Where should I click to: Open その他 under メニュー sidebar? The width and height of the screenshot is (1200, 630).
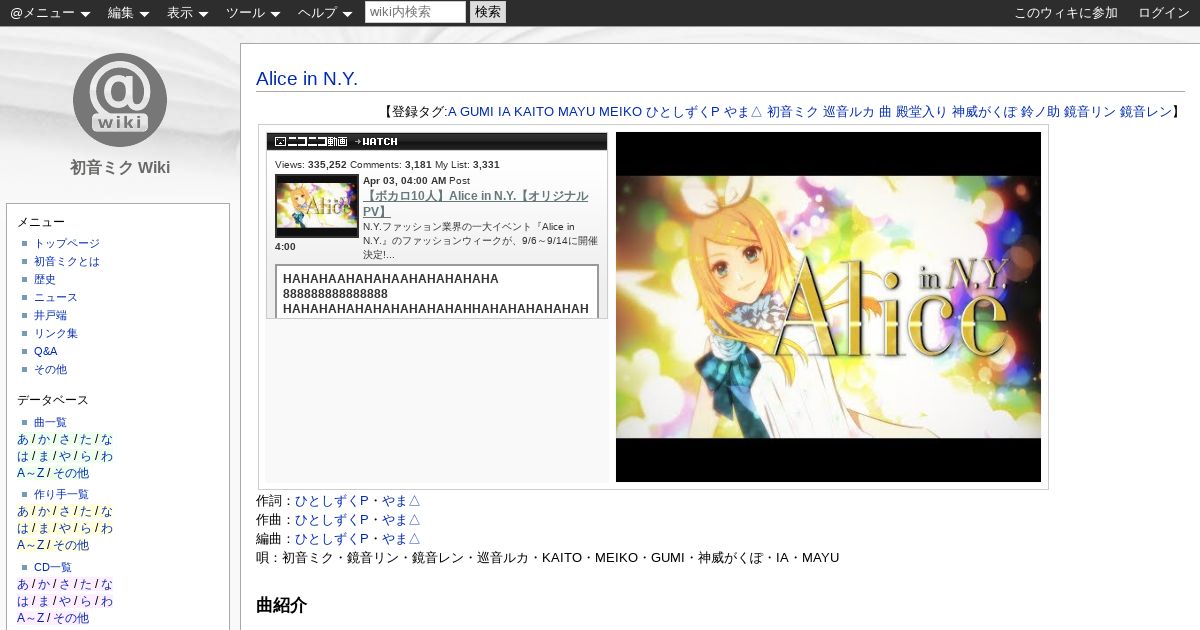coord(50,369)
